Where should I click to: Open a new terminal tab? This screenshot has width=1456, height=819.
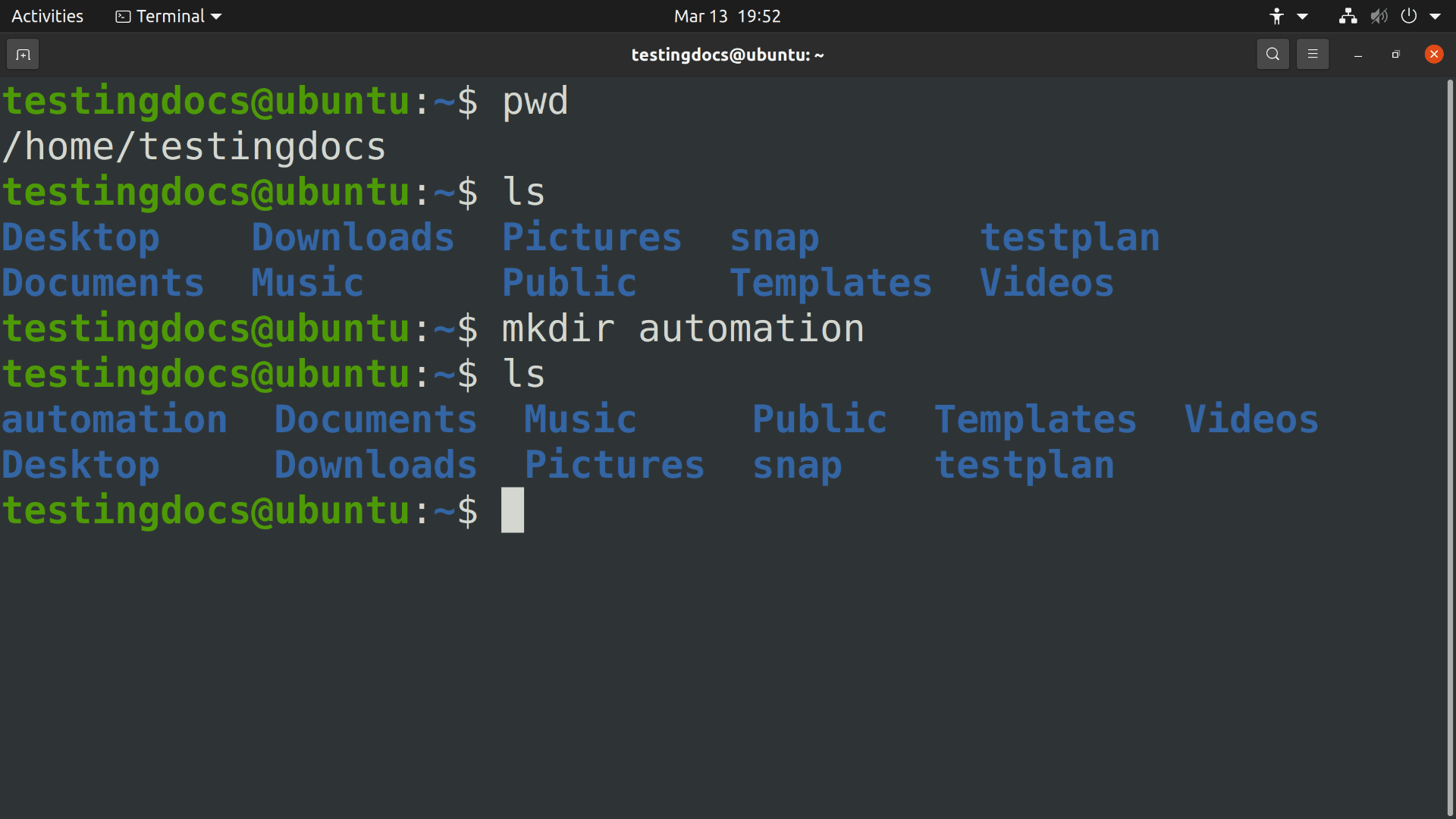tap(22, 54)
